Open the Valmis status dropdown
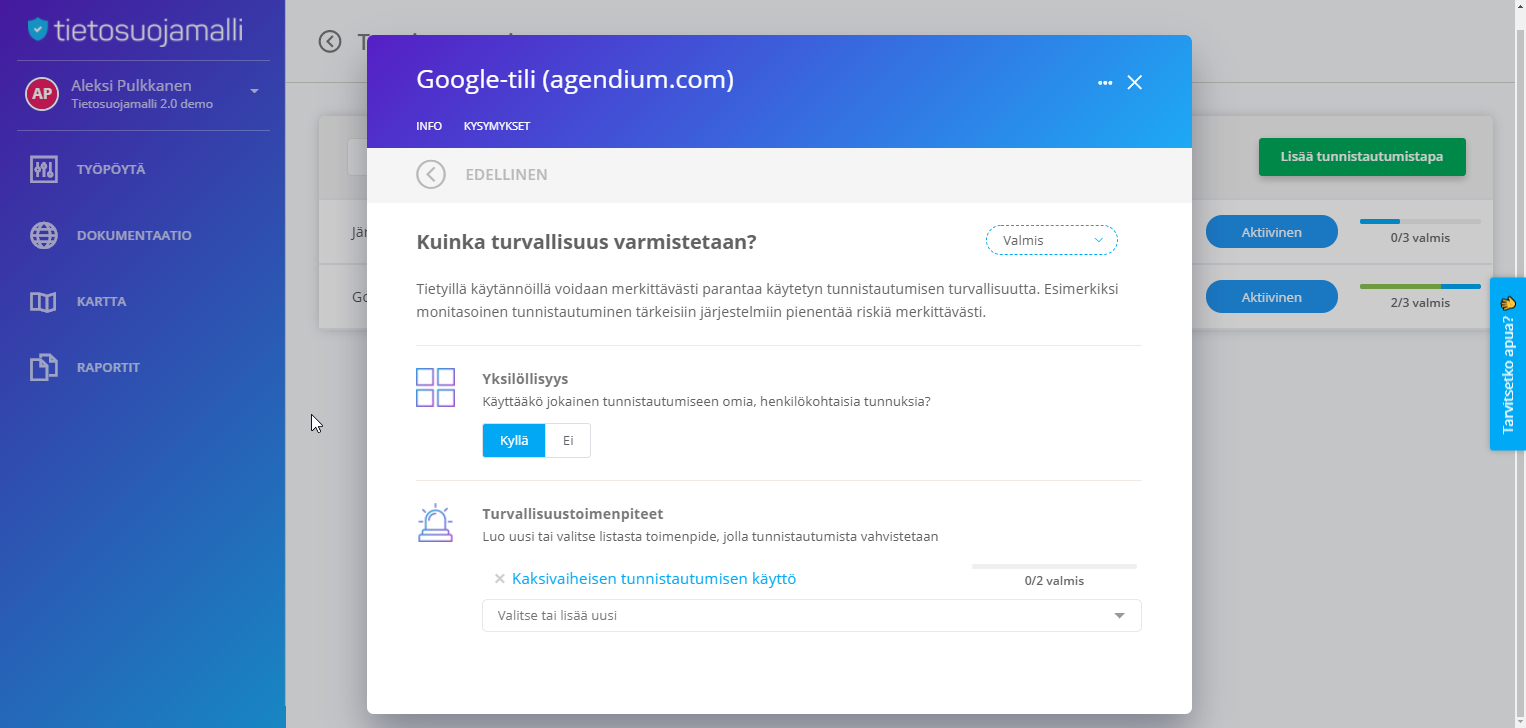 (1051, 241)
